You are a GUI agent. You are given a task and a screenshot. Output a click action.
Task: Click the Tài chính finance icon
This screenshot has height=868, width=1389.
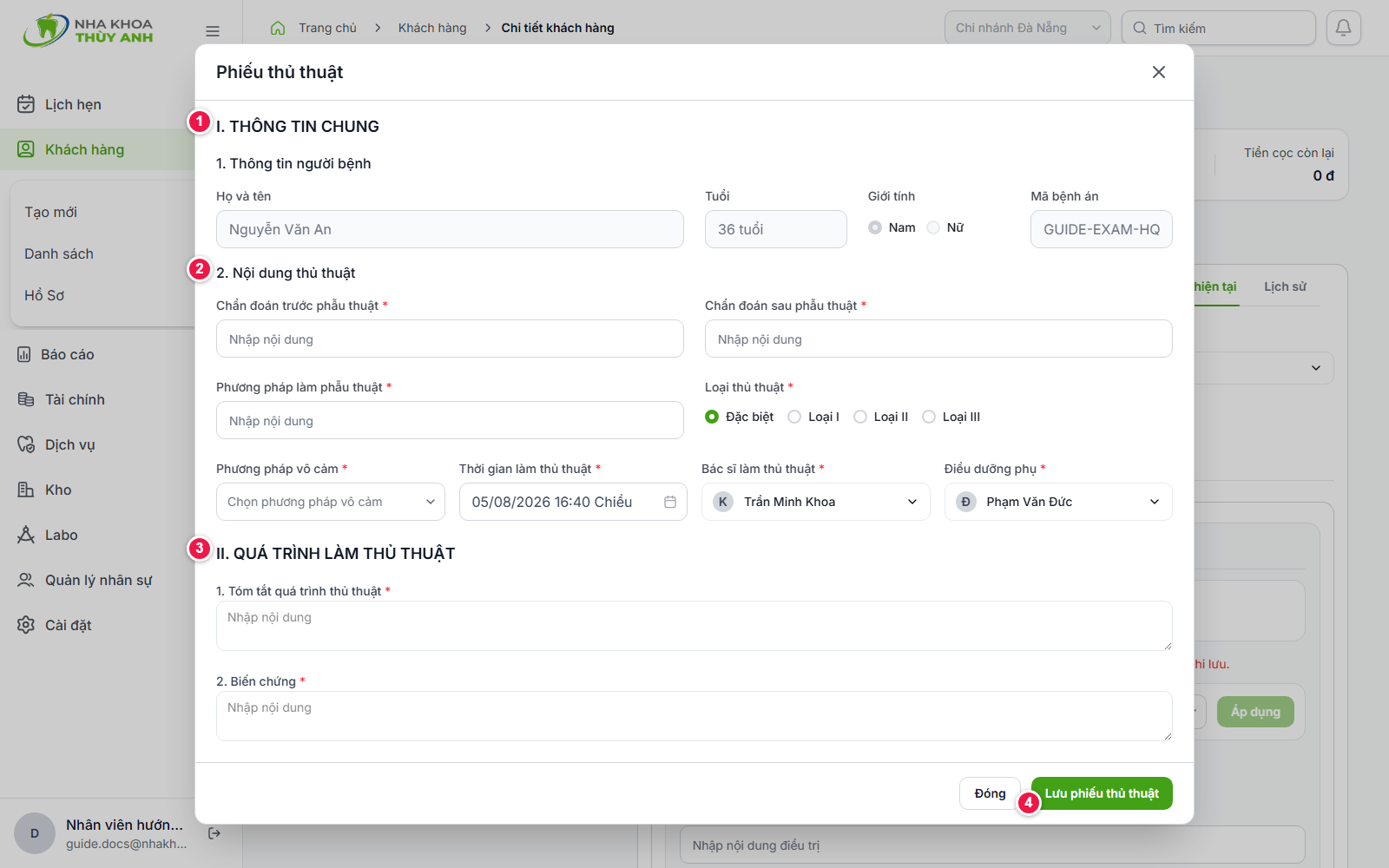coord(26,399)
